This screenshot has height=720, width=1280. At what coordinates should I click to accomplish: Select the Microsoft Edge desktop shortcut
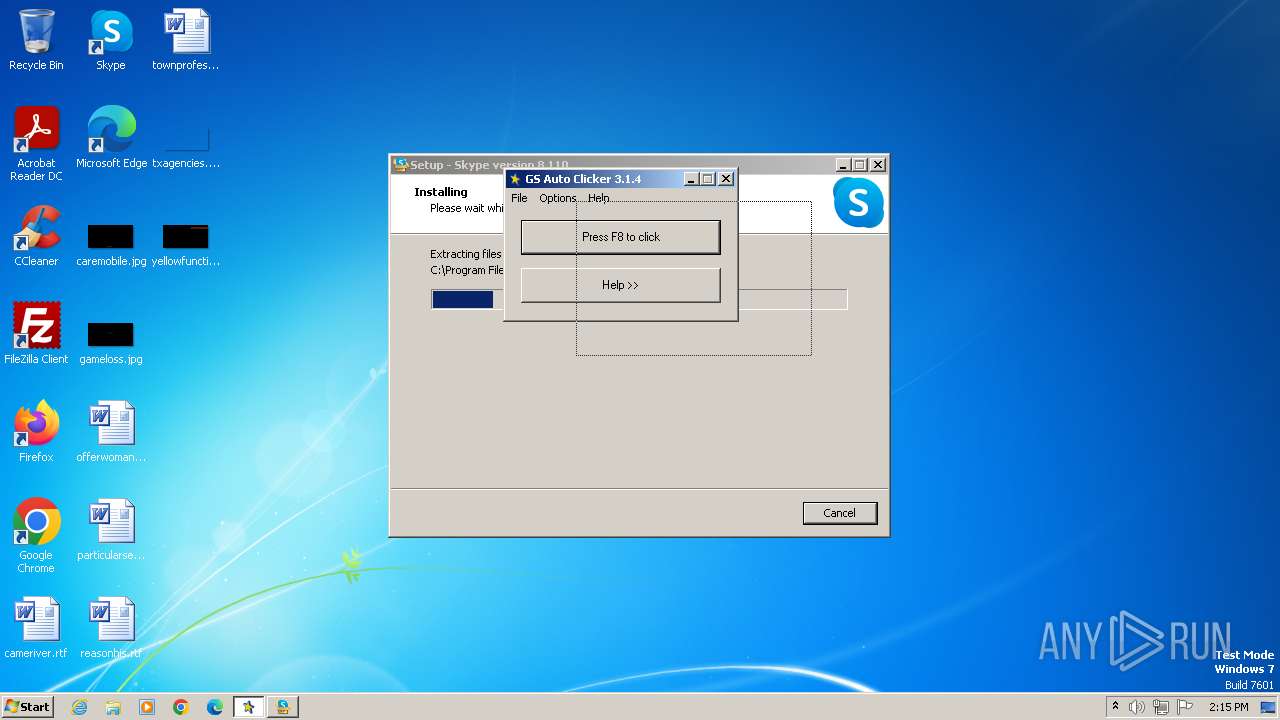coord(111,138)
